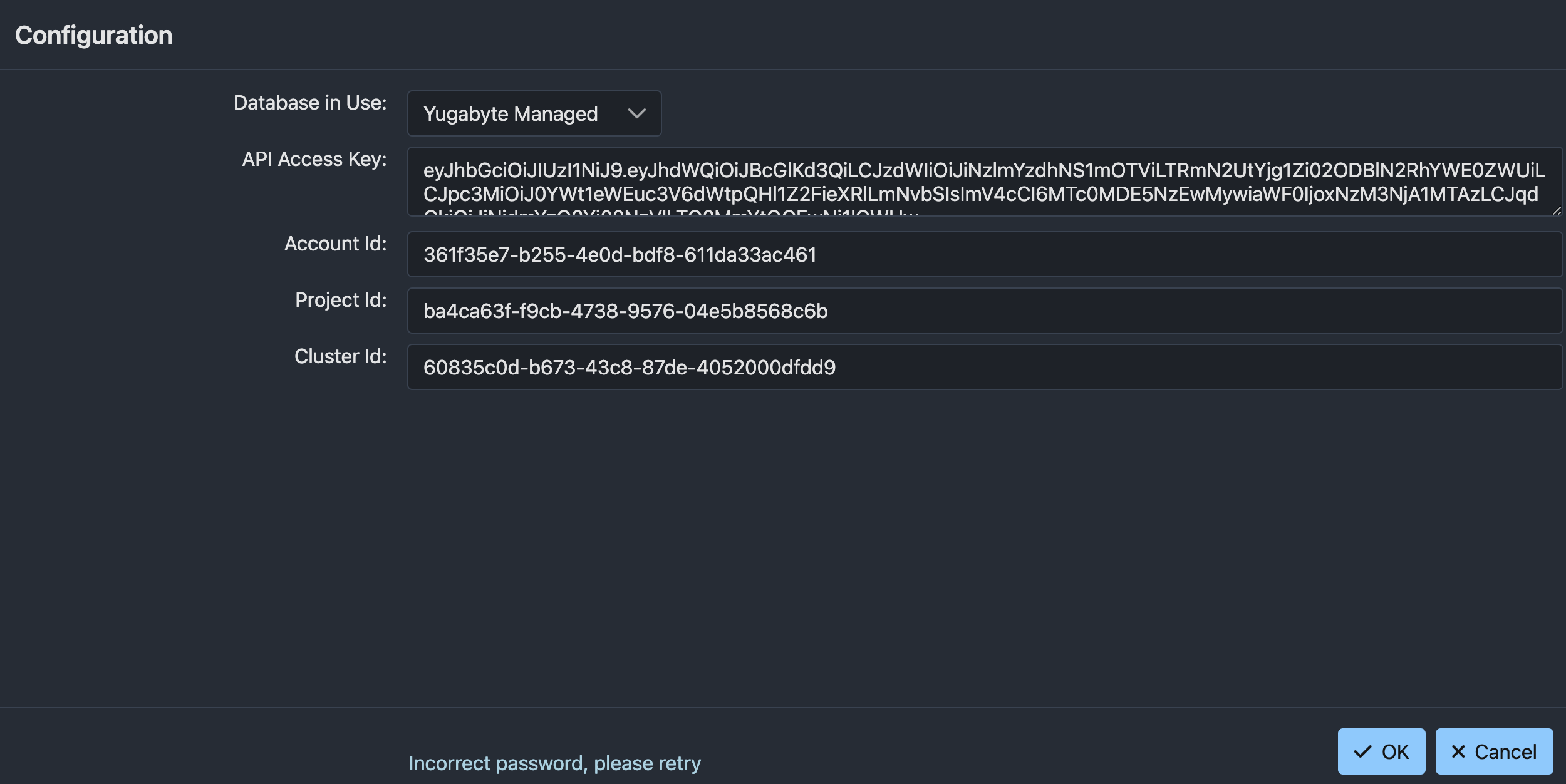Click the Configuration dialog title
The image size is (1566, 784).
(x=94, y=36)
